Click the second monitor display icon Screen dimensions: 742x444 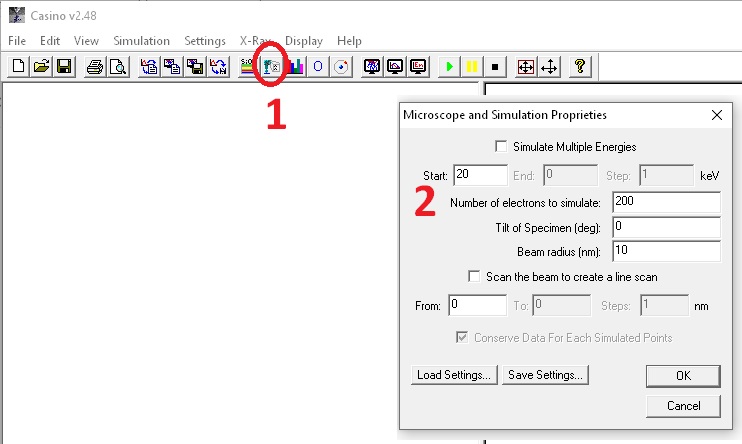coord(395,66)
